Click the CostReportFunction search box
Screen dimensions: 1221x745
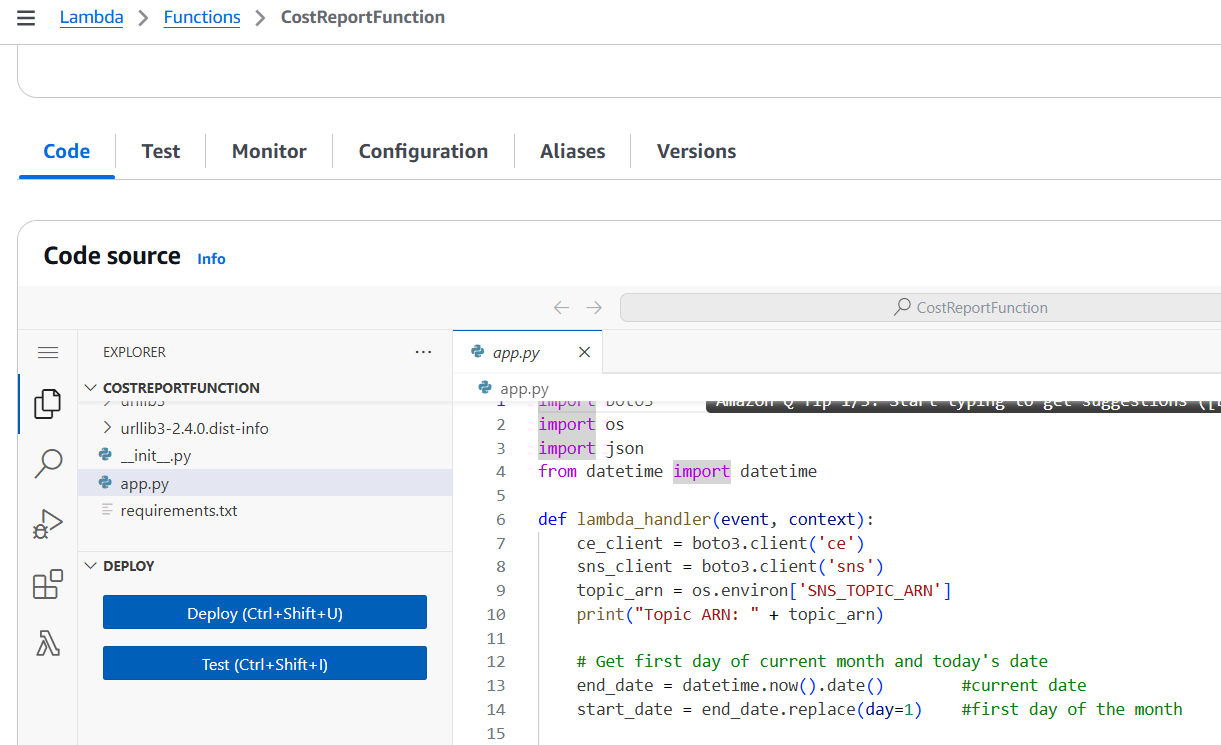tap(920, 308)
